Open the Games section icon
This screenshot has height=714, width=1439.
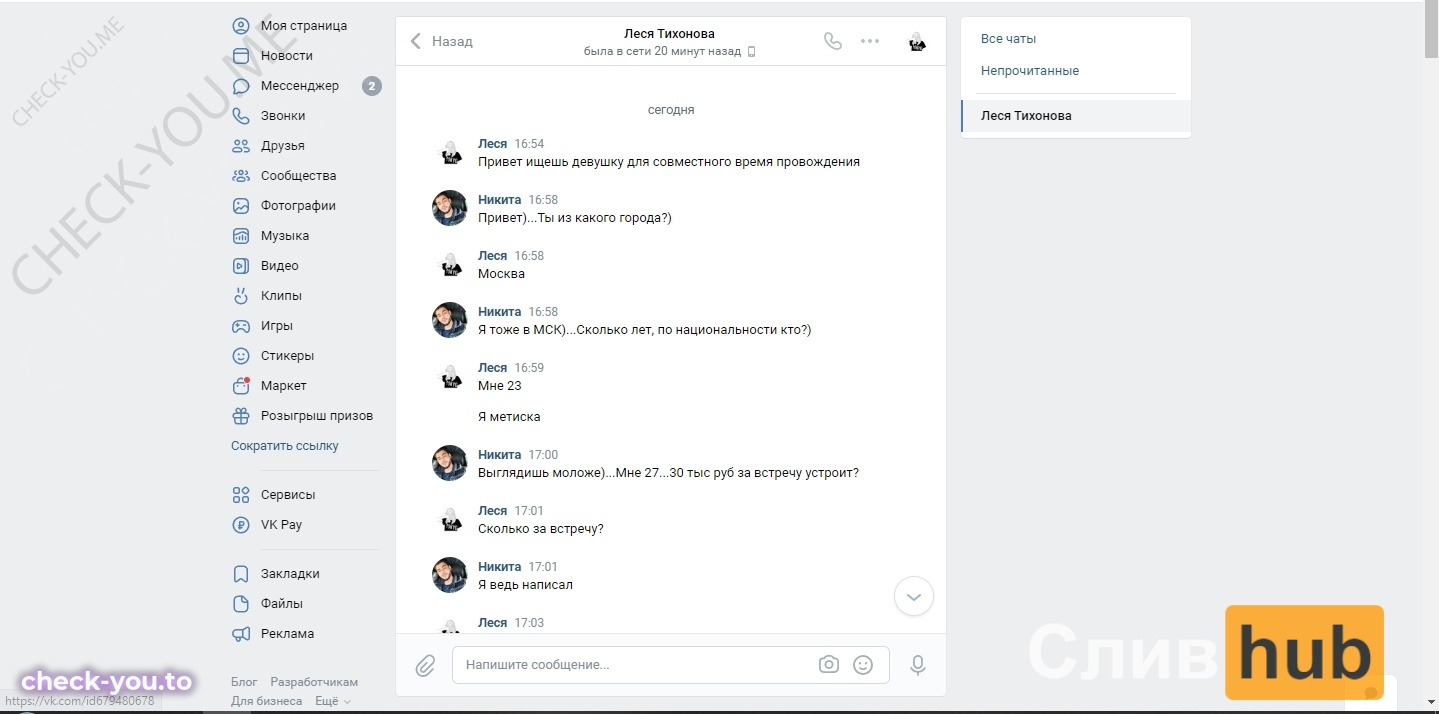241,326
